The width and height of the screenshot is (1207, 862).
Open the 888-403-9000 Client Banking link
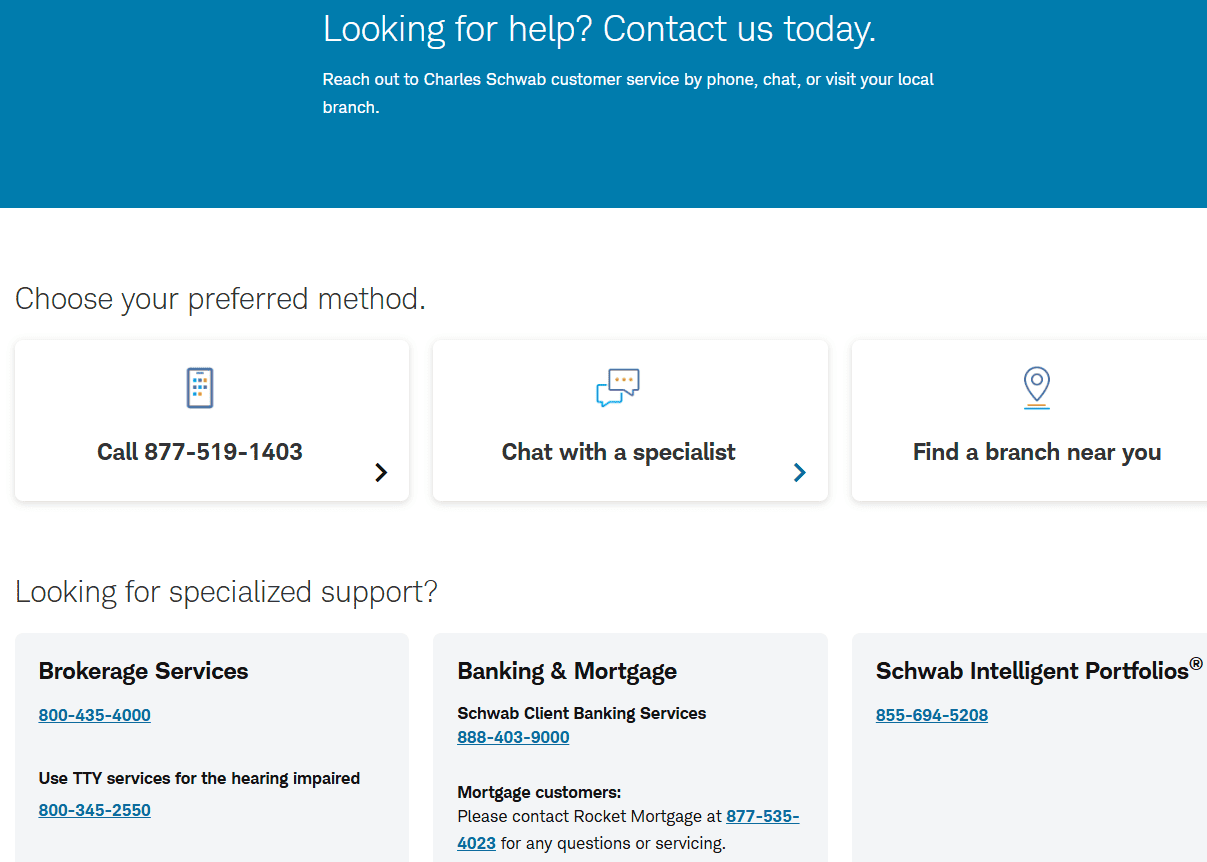[513, 737]
